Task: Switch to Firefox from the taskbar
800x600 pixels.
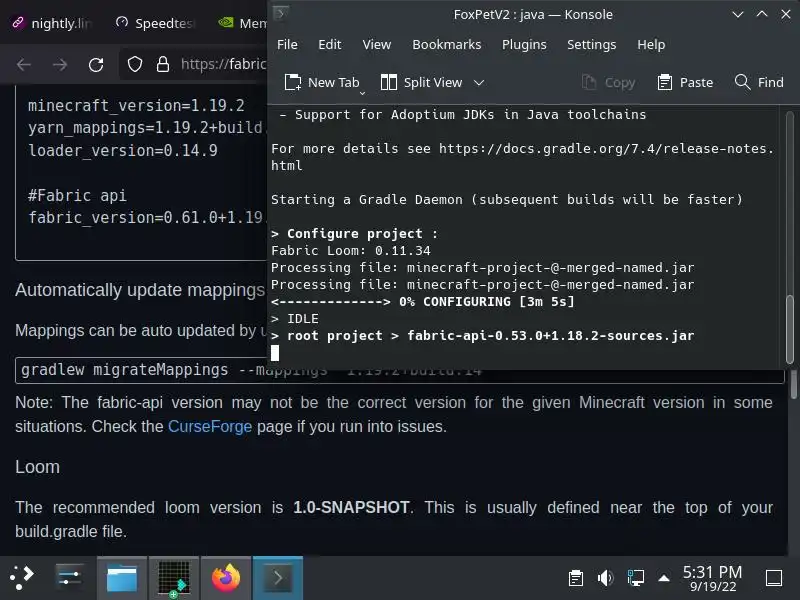Action: click(x=226, y=578)
